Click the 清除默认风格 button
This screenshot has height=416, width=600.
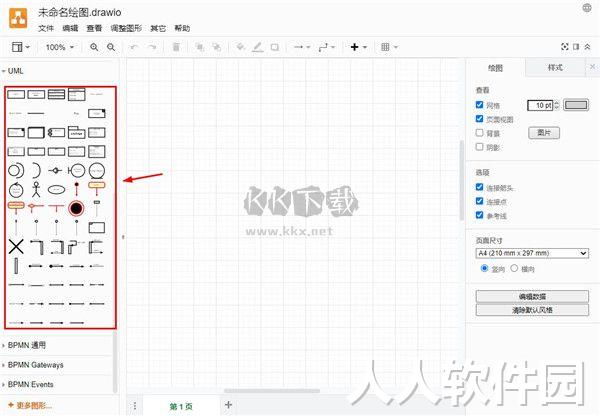pos(532,310)
